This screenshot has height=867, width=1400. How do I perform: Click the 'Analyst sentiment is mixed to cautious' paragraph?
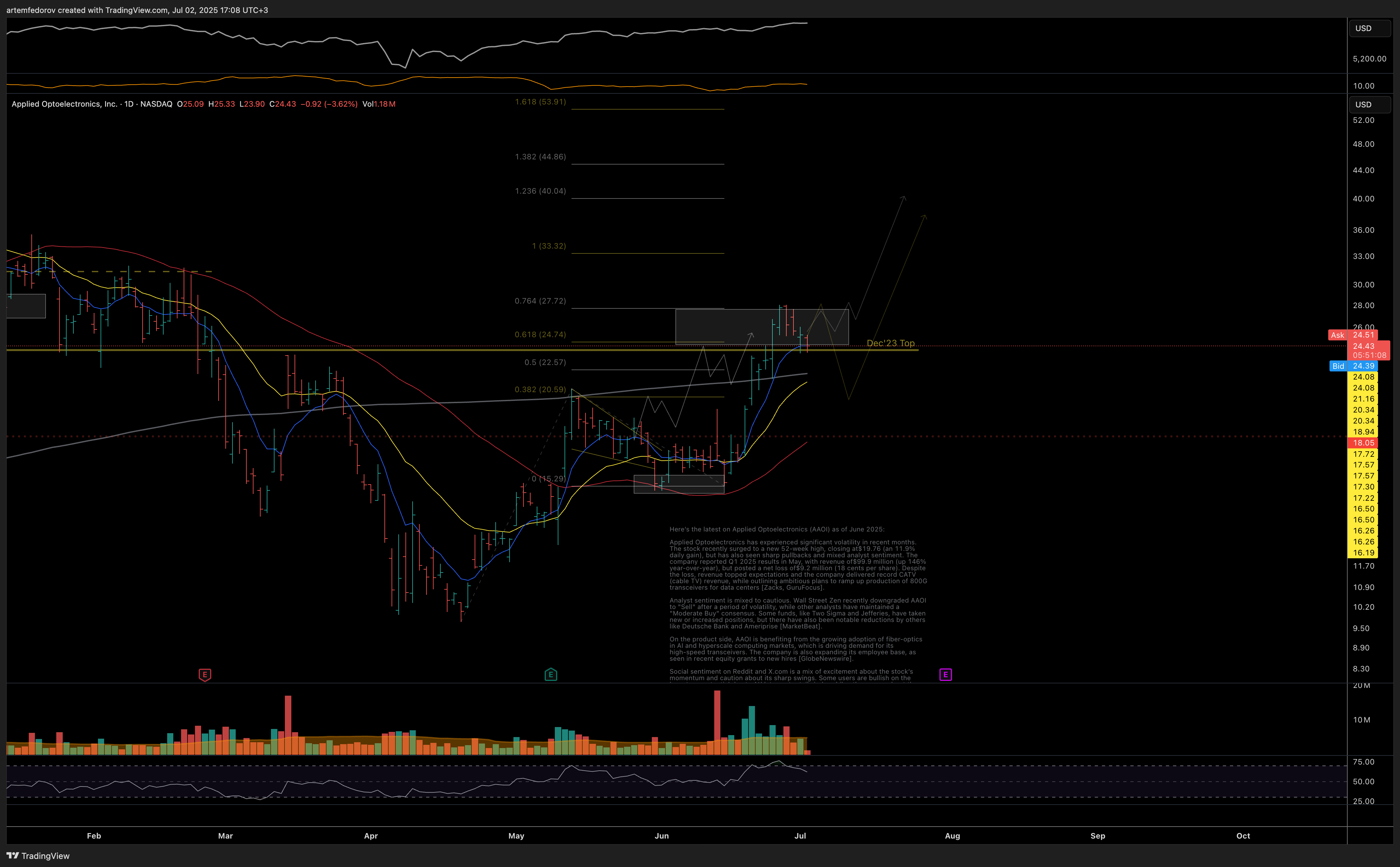point(798,614)
